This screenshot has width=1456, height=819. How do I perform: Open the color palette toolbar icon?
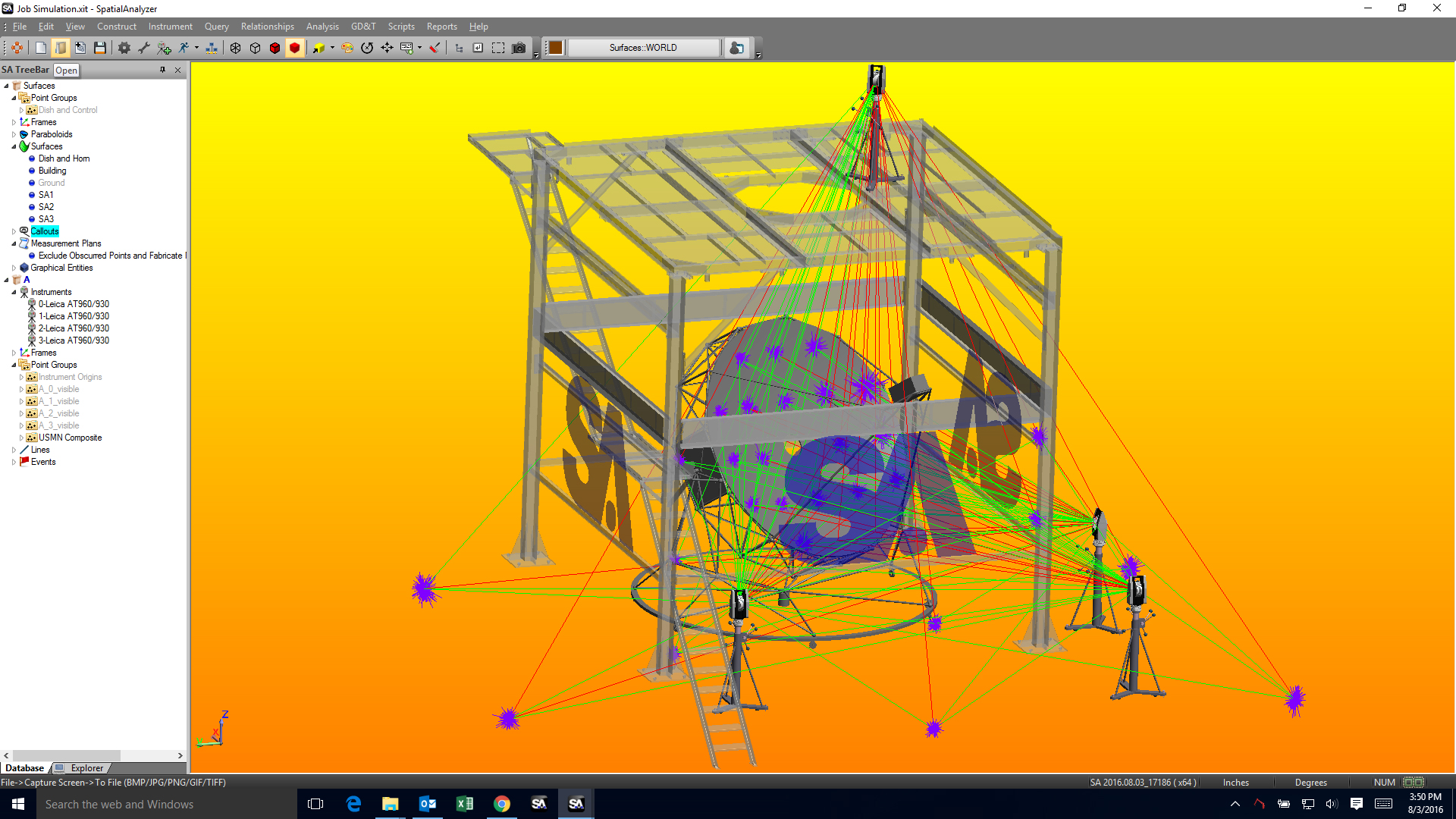pos(347,48)
